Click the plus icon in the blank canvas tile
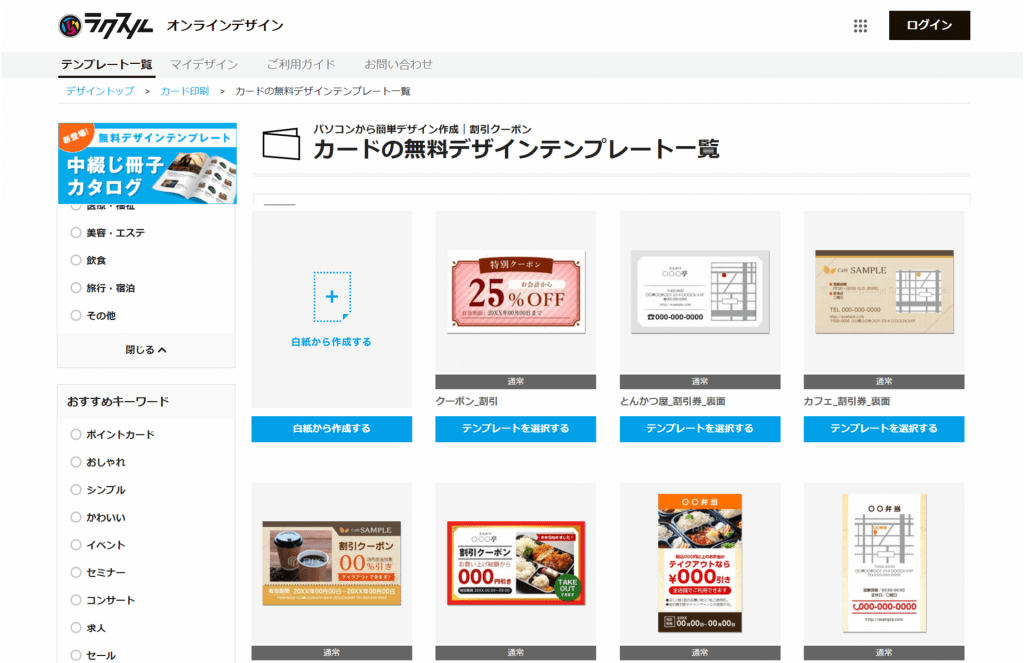The image size is (1024, 663). pos(330,295)
